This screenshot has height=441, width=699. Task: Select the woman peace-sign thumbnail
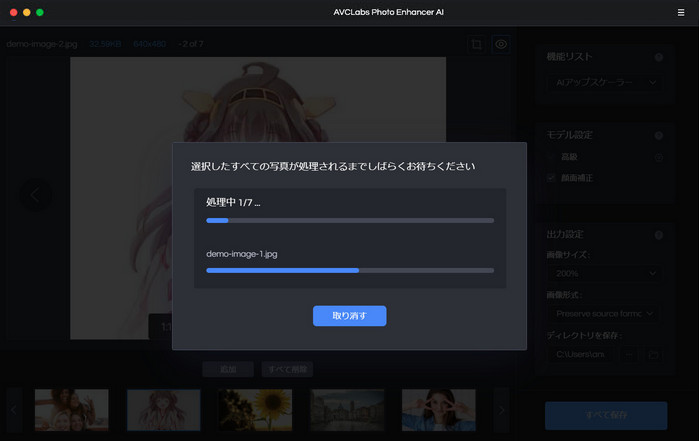(x=439, y=410)
